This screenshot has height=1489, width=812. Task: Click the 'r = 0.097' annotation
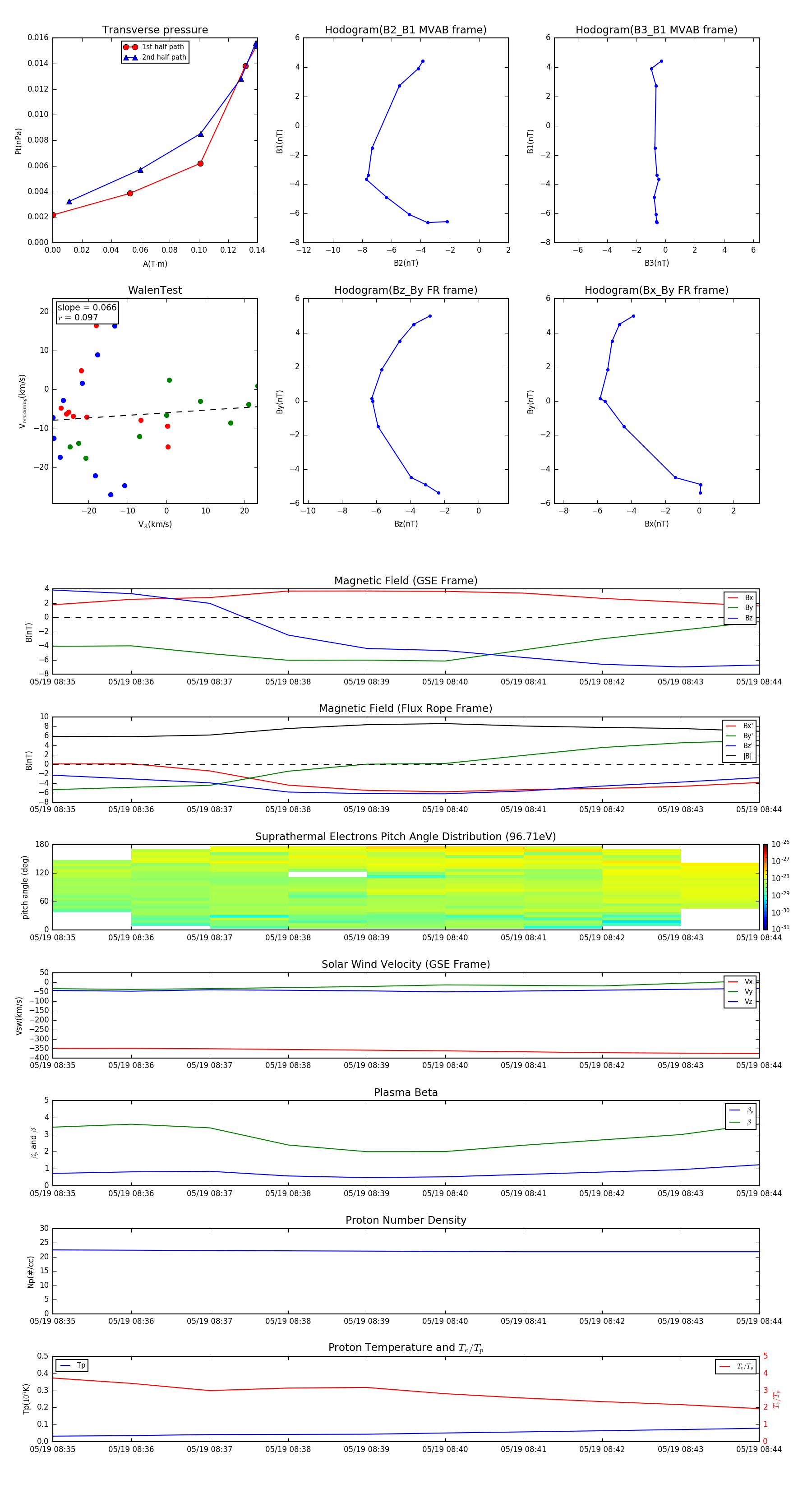[78, 317]
